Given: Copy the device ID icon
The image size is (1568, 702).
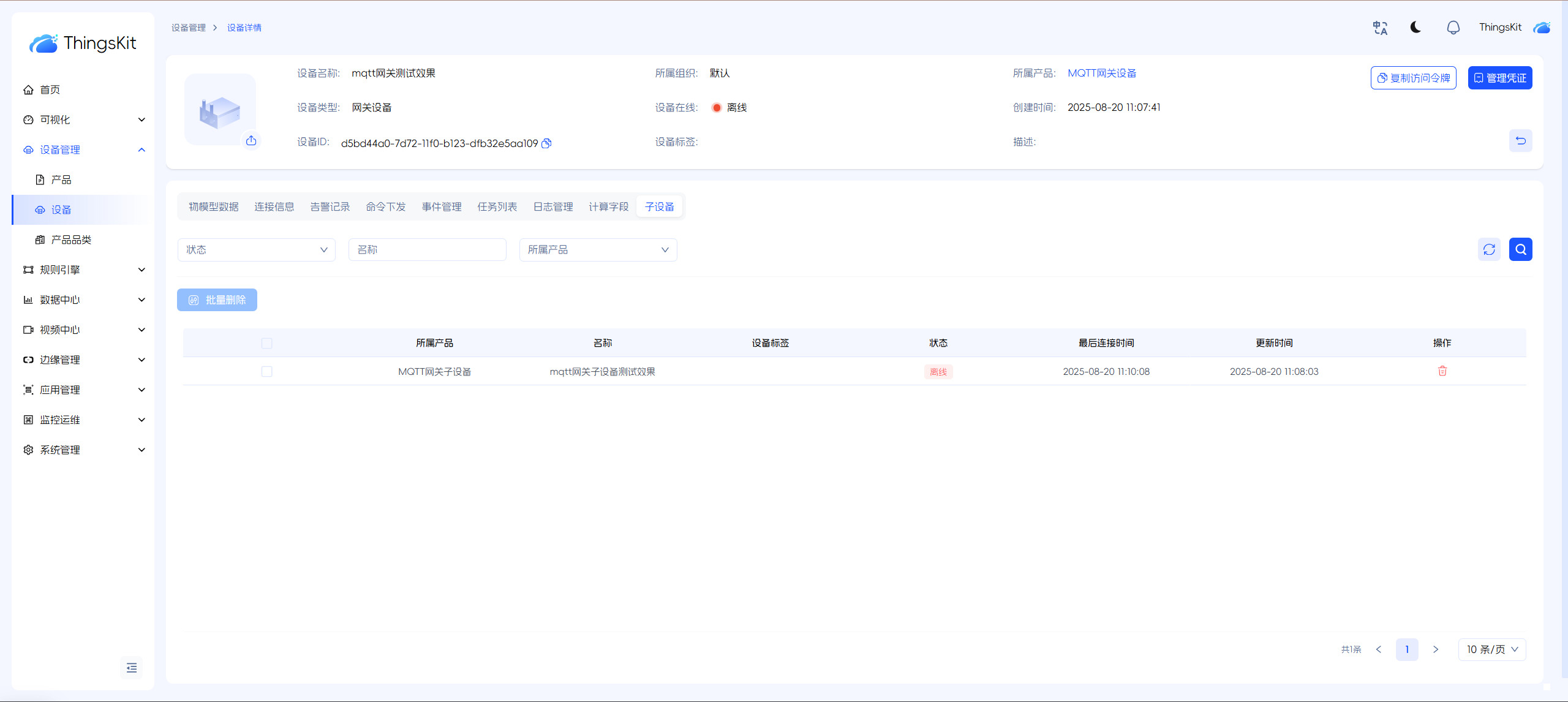Looking at the screenshot, I should point(547,143).
